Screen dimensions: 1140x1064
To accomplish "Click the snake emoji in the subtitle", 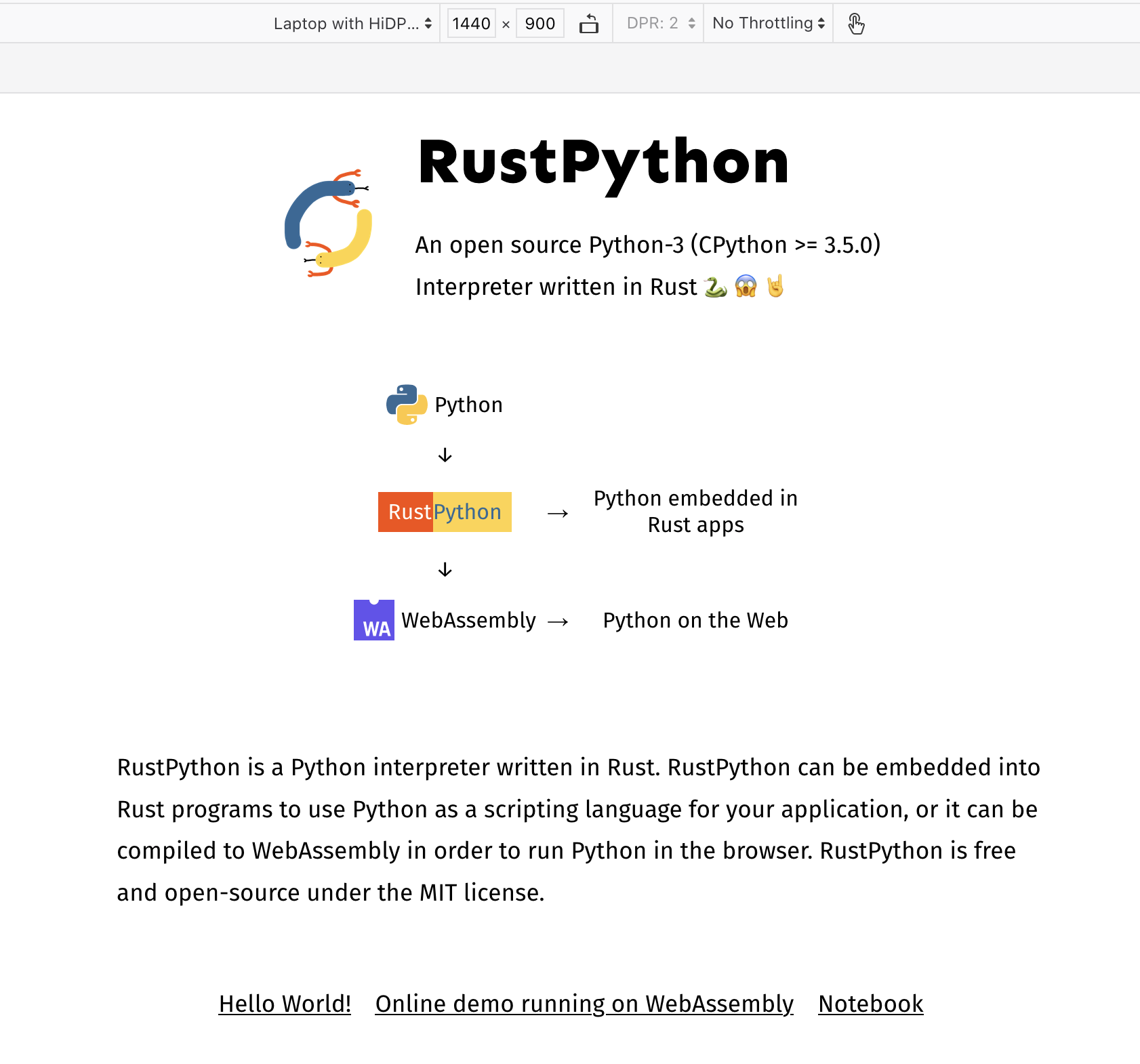I will click(715, 287).
